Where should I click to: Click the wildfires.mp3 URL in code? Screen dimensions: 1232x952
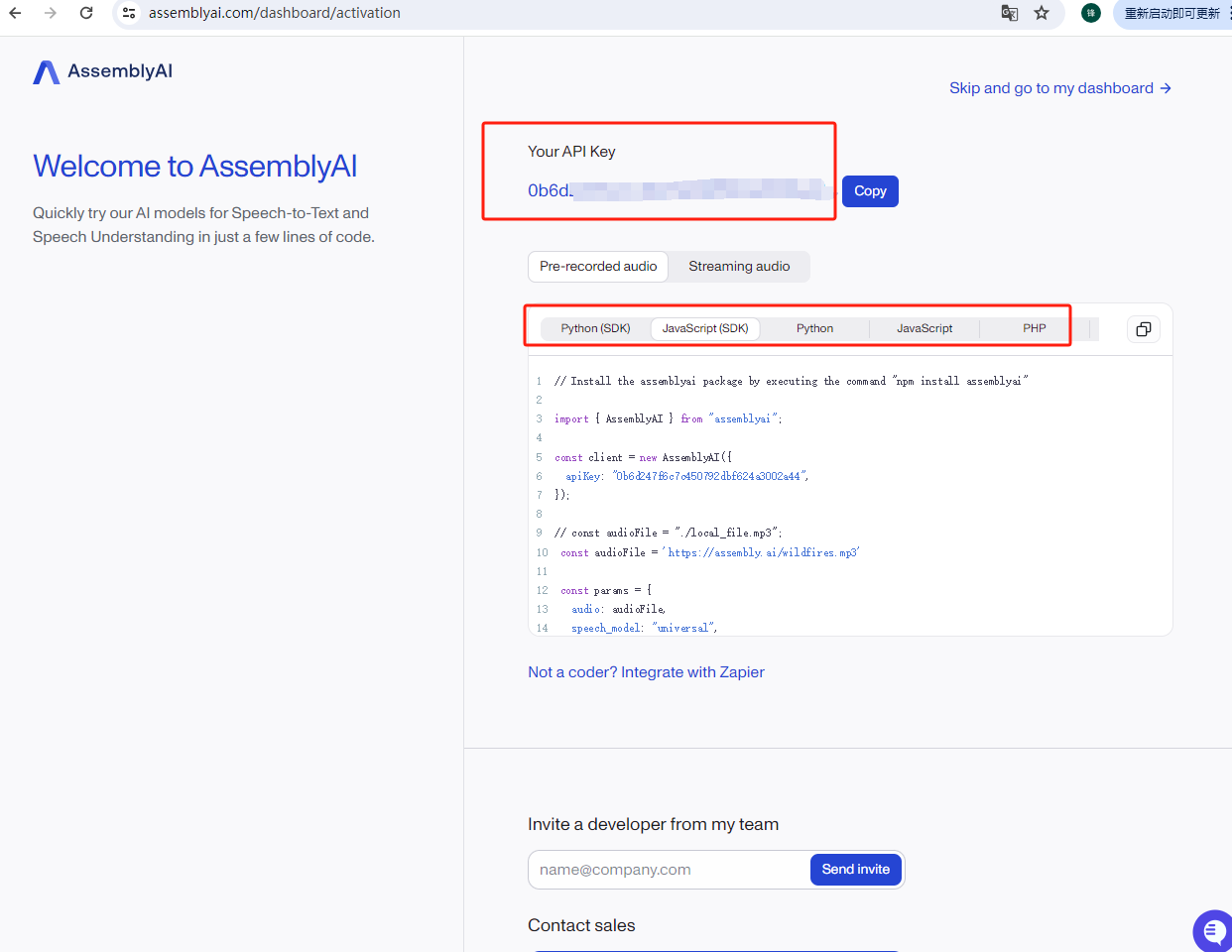click(764, 552)
